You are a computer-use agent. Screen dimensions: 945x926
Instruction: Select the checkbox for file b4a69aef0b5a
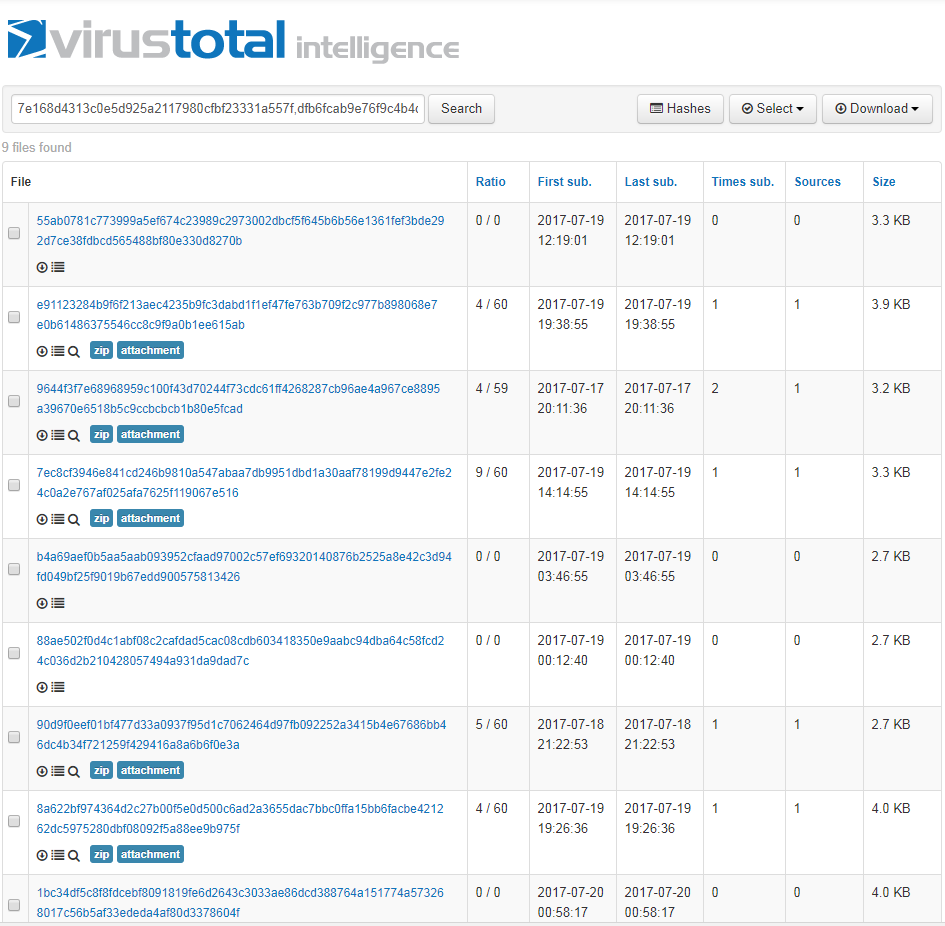(x=14, y=569)
